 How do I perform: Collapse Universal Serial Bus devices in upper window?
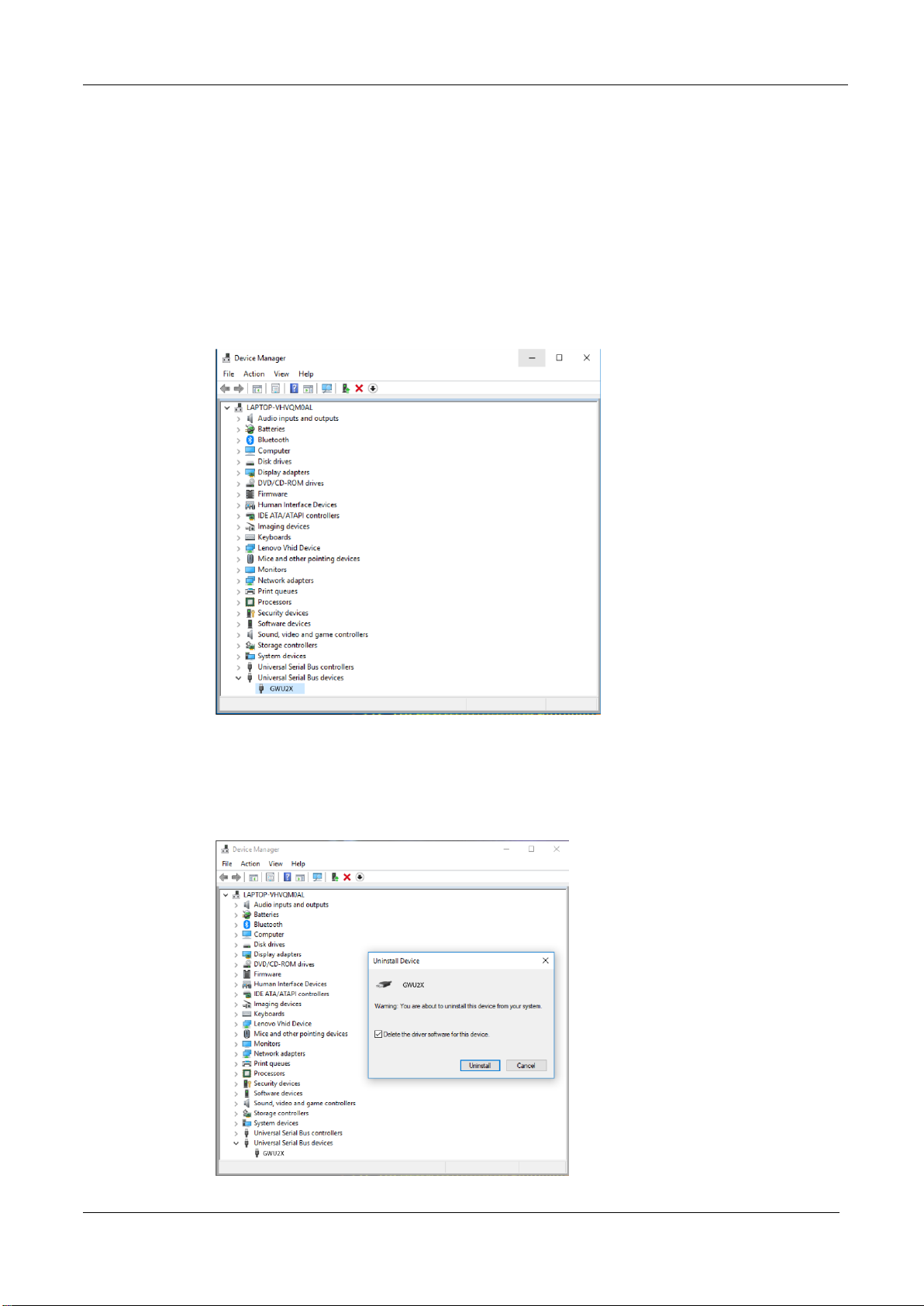click(x=239, y=677)
